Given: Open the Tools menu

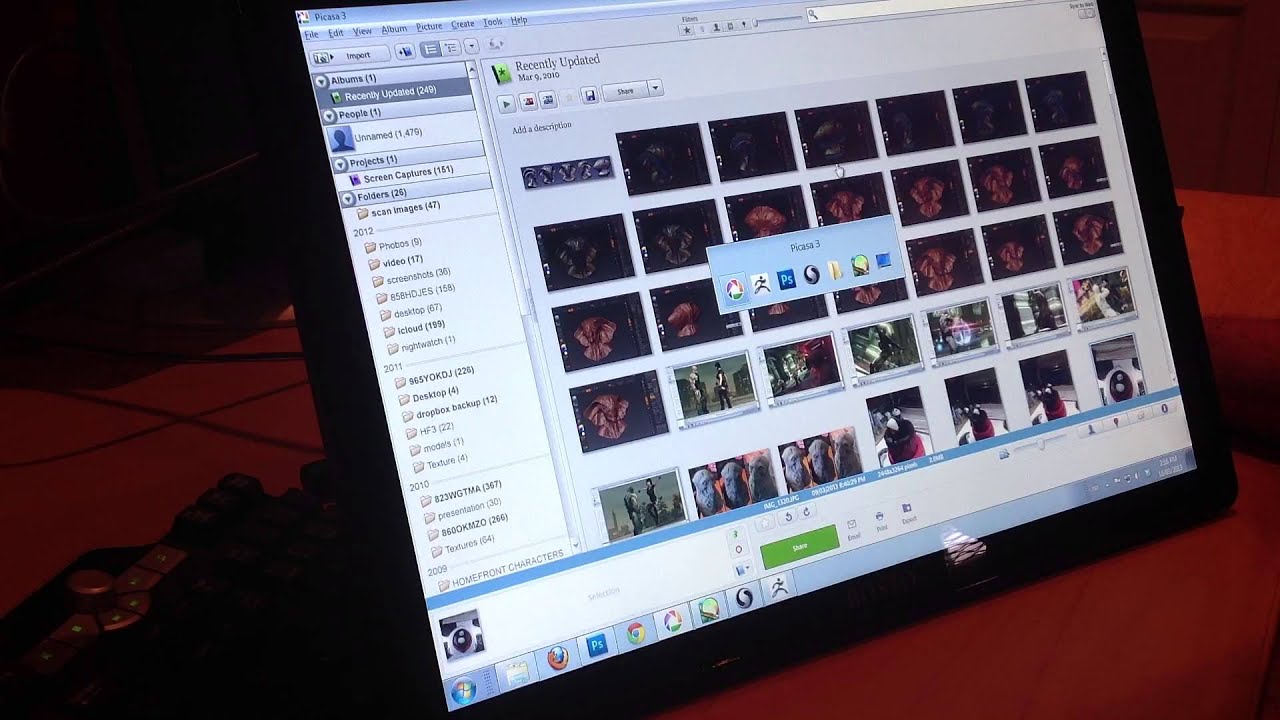Looking at the screenshot, I should coord(493,22).
